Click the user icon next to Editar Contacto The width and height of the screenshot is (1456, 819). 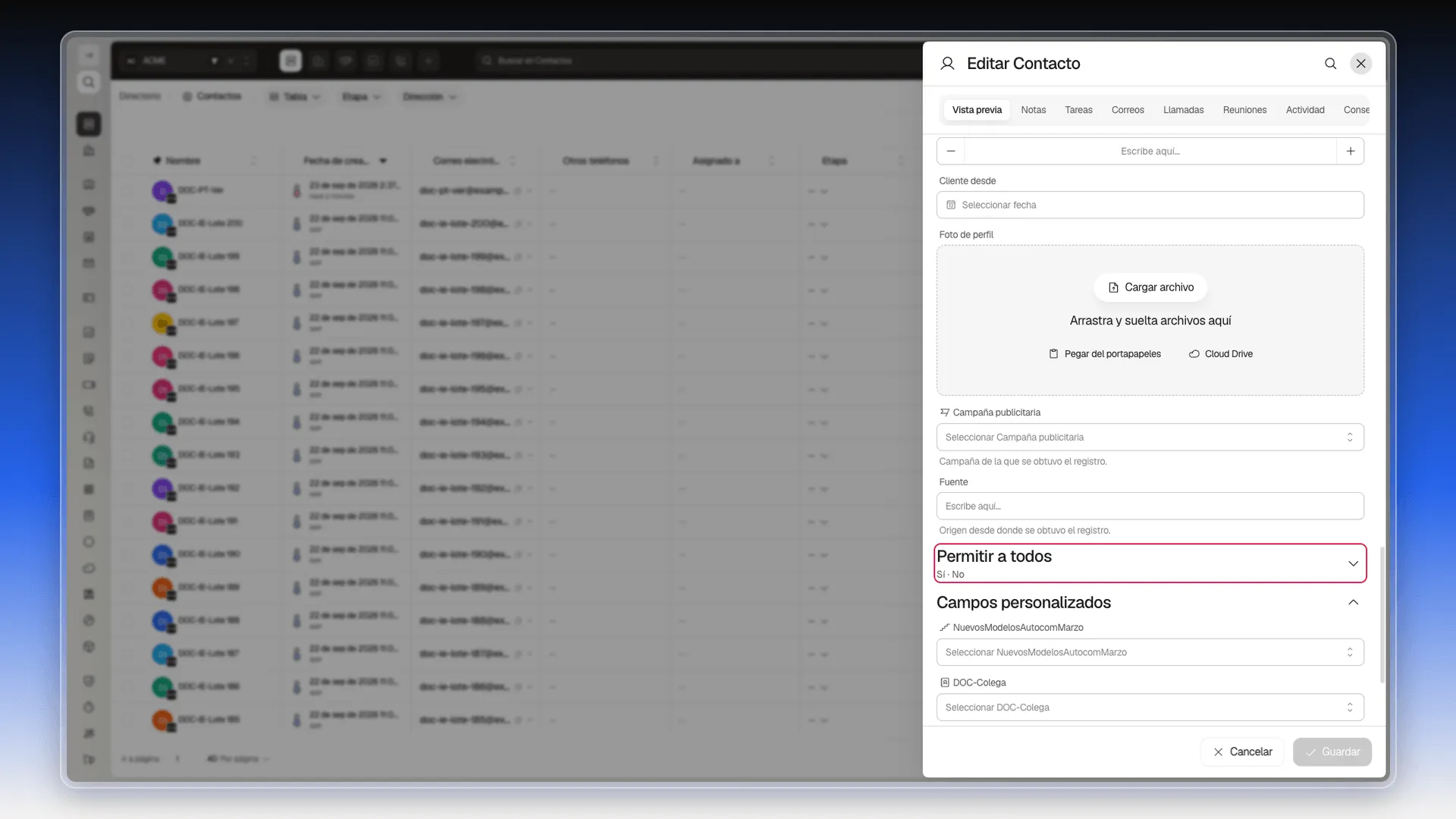(x=947, y=64)
